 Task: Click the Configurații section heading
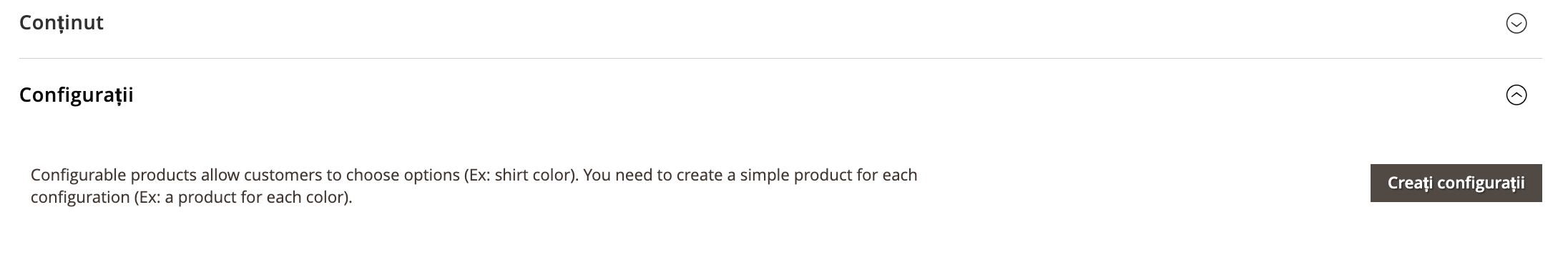click(x=77, y=95)
